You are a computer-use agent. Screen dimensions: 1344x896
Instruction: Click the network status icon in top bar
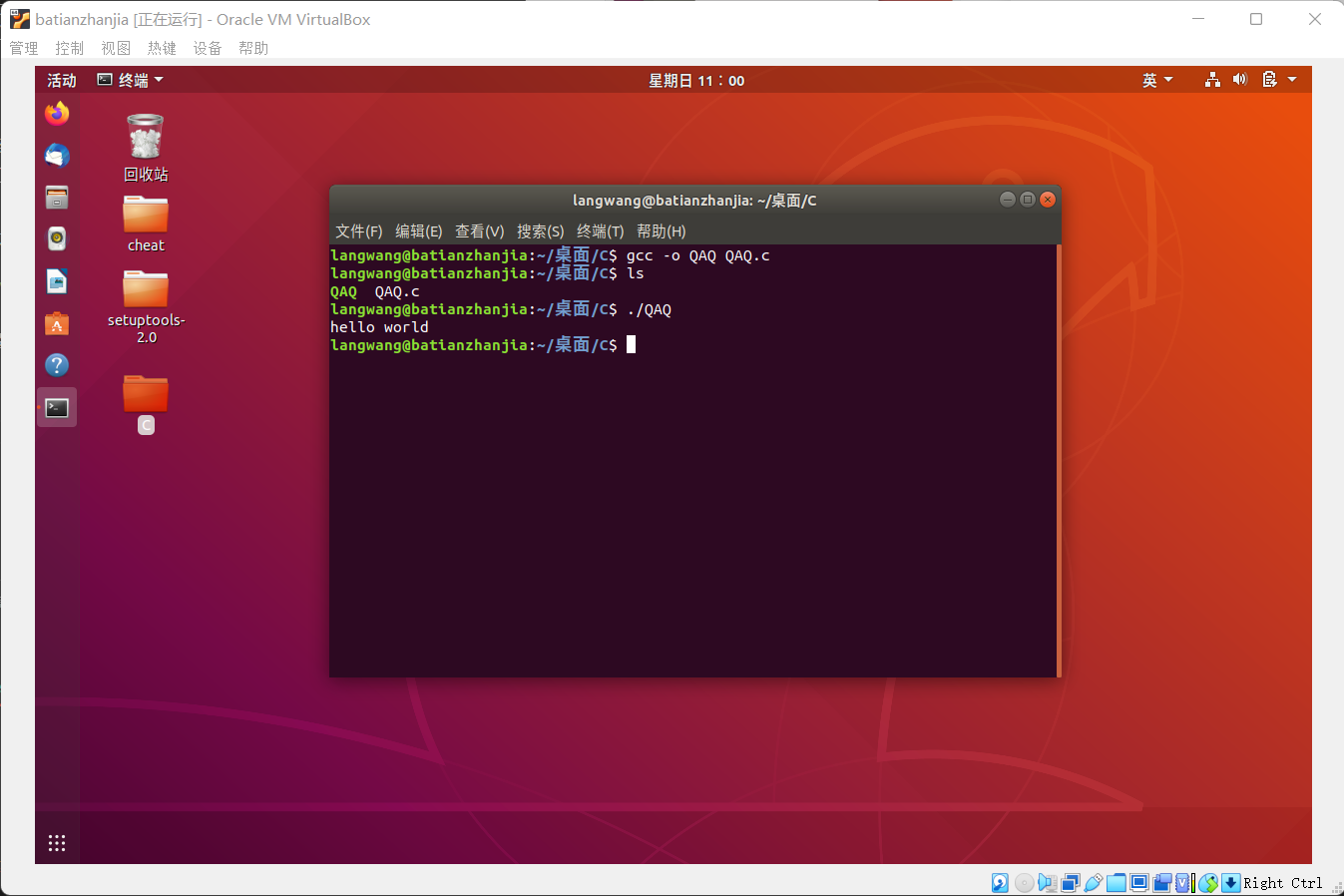tap(1212, 80)
